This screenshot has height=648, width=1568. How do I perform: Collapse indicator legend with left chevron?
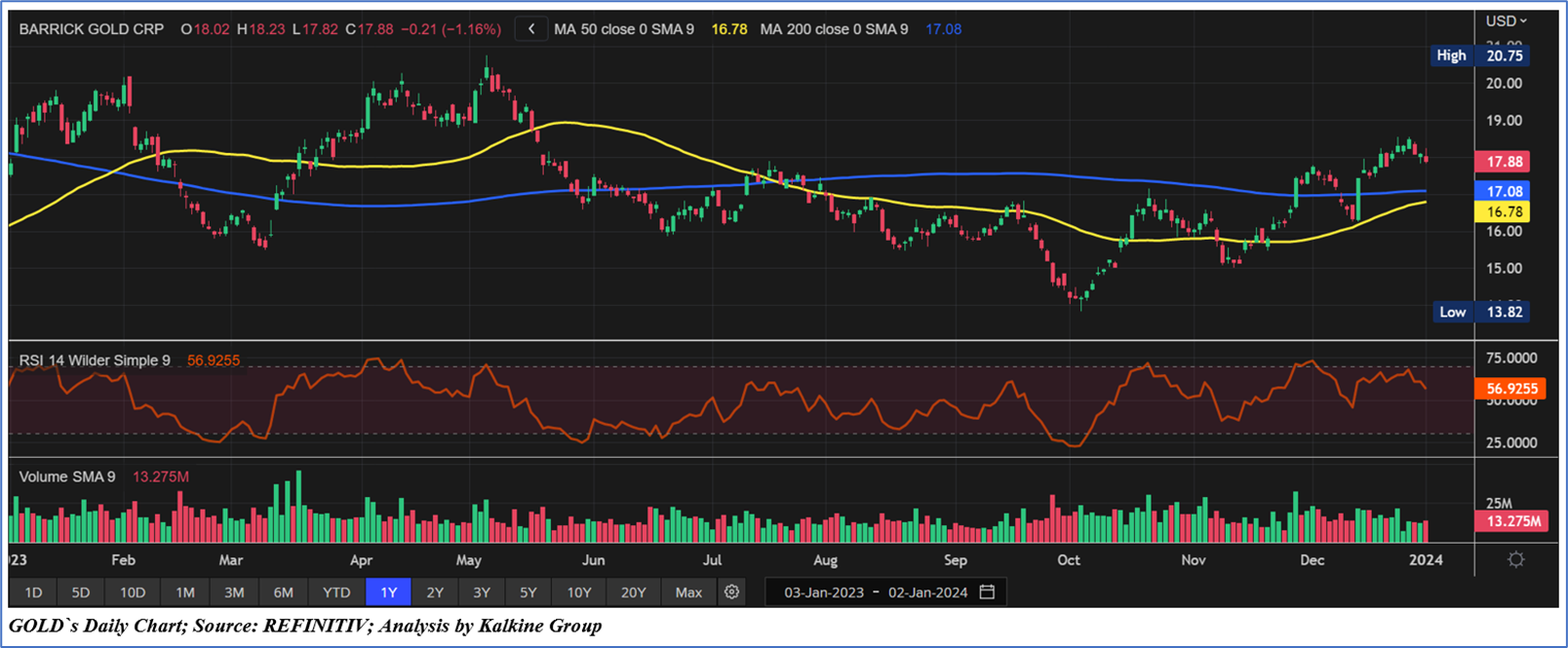click(x=531, y=29)
